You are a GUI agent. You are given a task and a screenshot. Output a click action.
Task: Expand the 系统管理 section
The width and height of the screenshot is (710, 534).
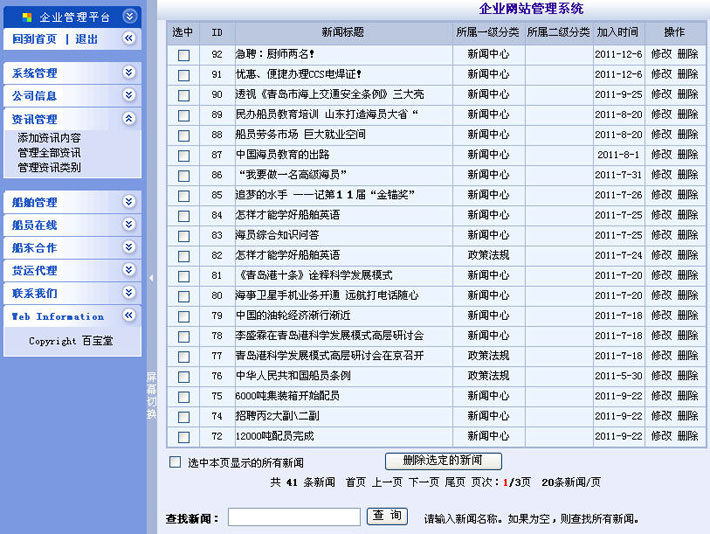click(129, 72)
